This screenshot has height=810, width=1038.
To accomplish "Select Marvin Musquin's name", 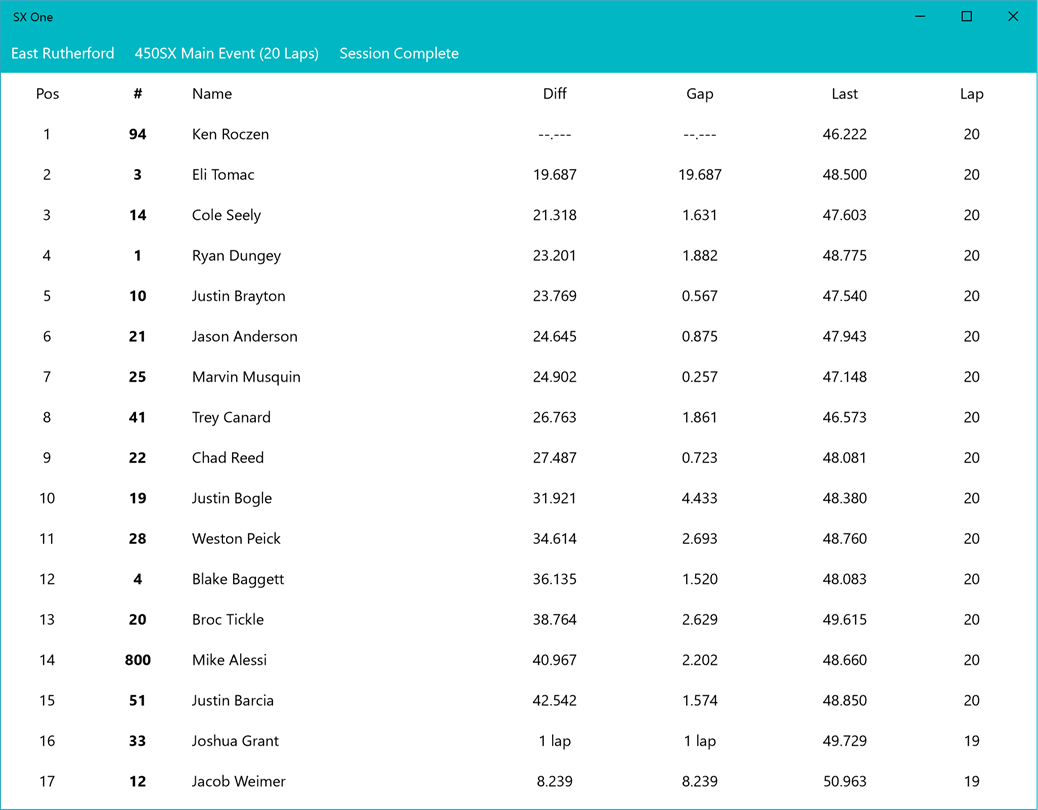I will pos(246,377).
